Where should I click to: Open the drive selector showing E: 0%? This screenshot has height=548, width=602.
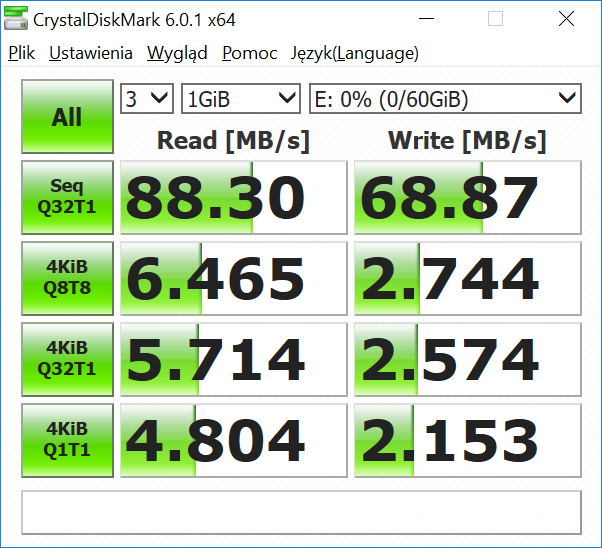[x=444, y=98]
